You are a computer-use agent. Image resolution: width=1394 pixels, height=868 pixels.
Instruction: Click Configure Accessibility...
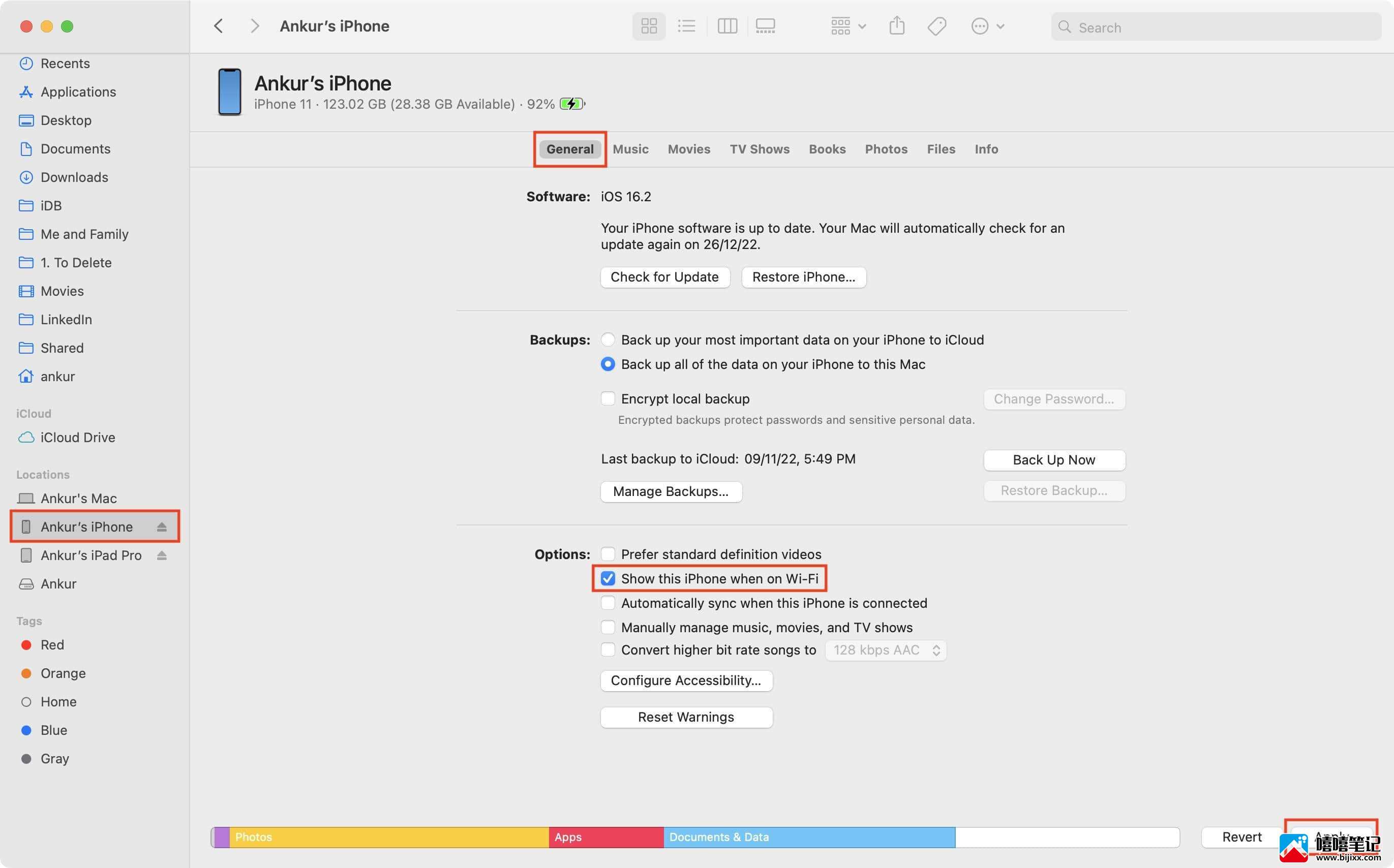686,681
